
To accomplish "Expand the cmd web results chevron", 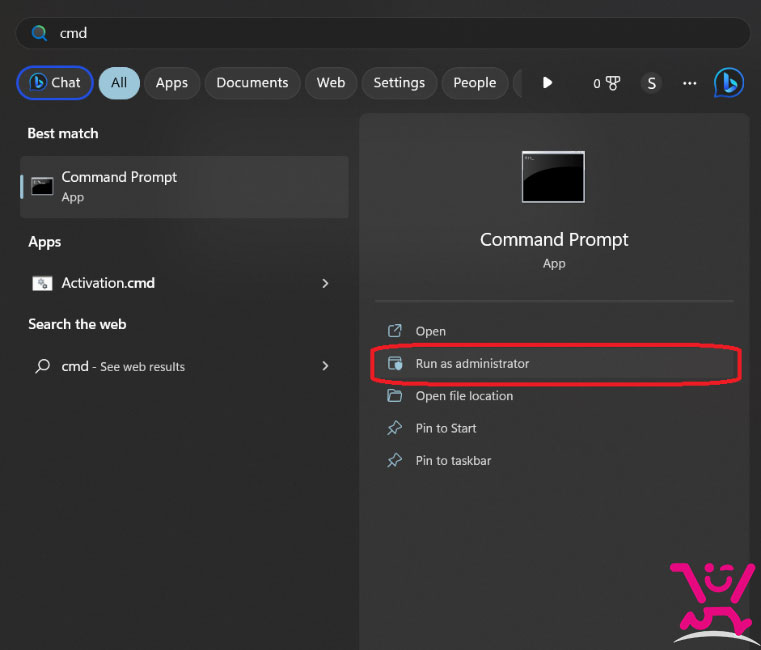I will pos(325,366).
